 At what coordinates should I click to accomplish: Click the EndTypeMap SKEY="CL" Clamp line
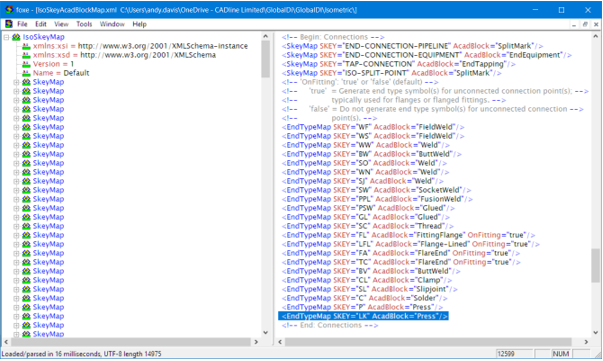[x=367, y=280]
